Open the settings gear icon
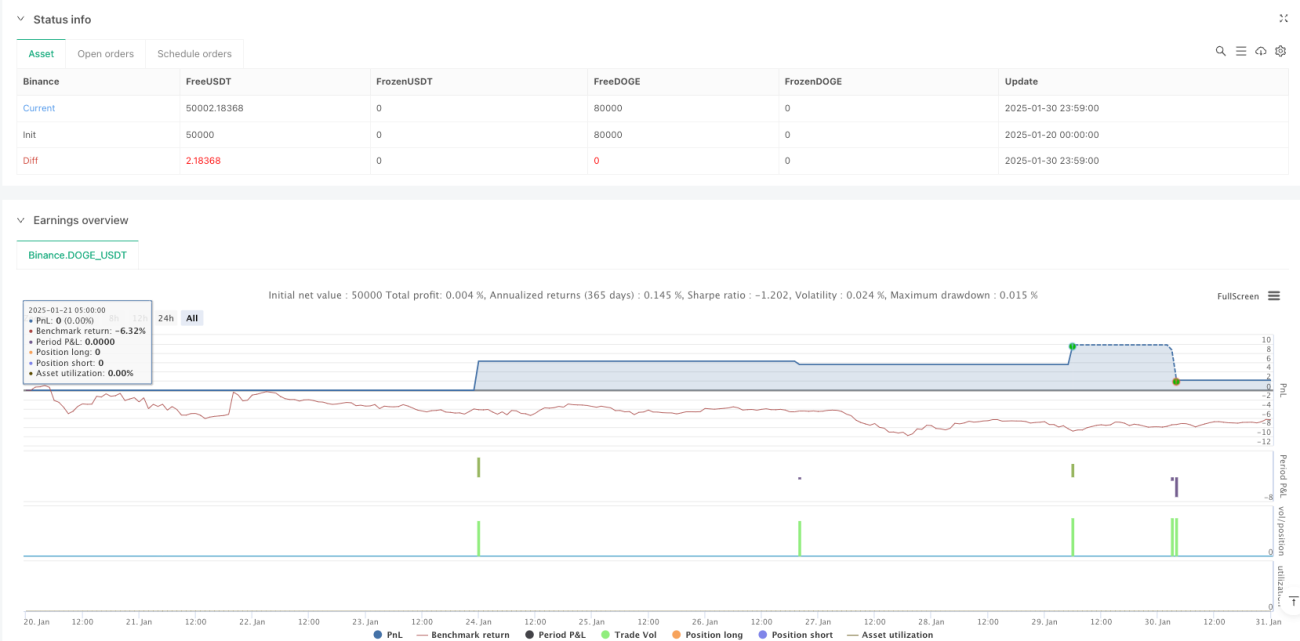The height and width of the screenshot is (641, 1300). click(1280, 51)
